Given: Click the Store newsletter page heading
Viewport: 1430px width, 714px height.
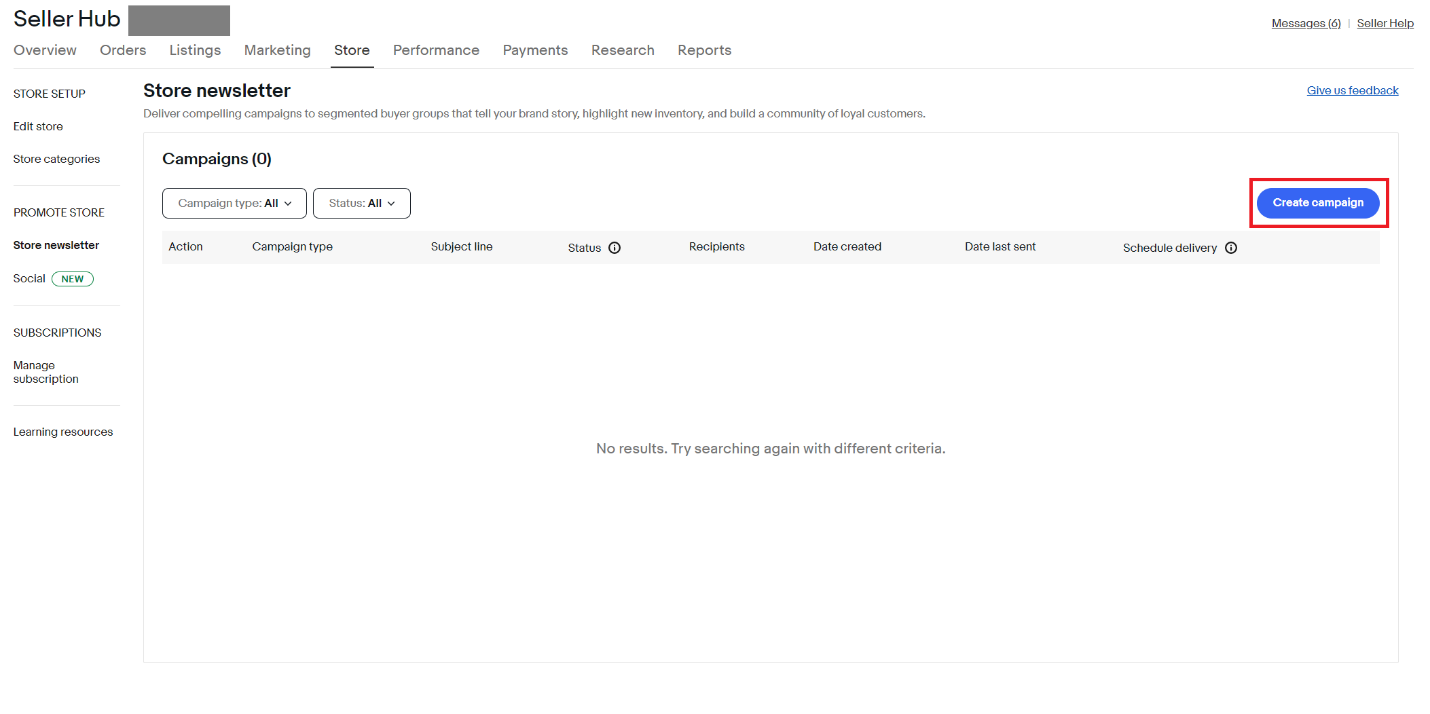Looking at the screenshot, I should (x=217, y=91).
